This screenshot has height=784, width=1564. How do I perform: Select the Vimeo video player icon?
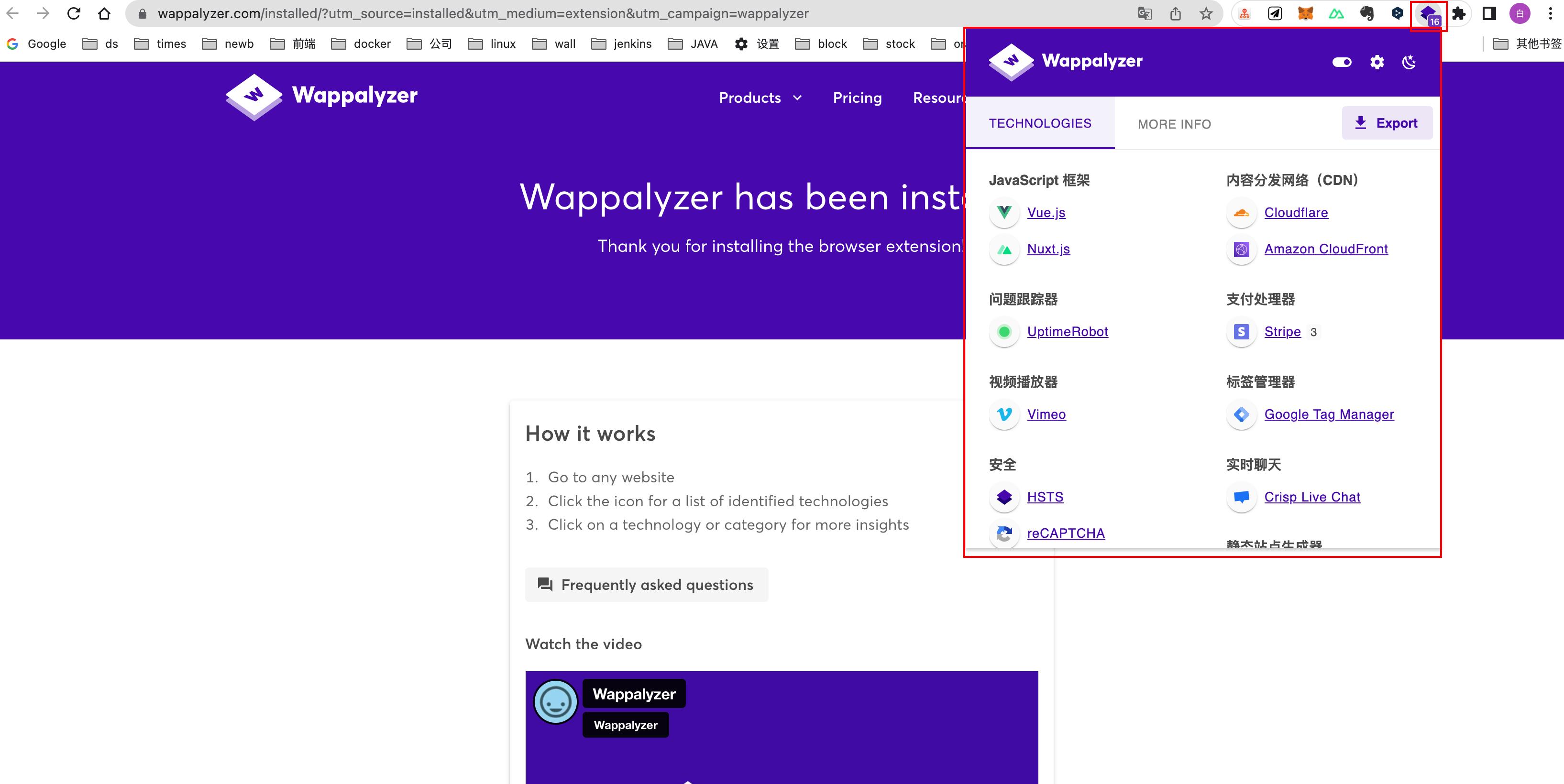1003,414
